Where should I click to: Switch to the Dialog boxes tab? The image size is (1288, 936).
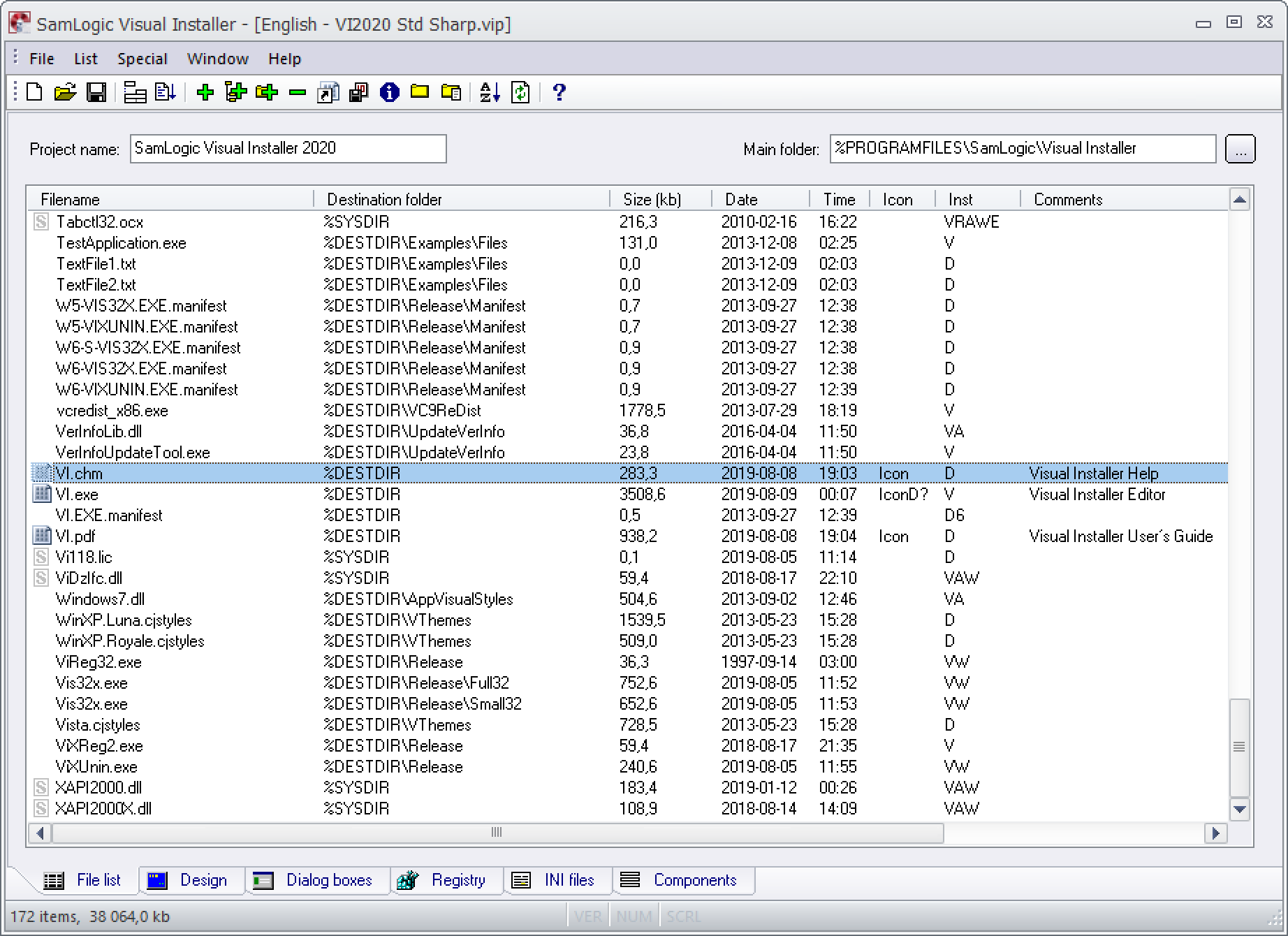tap(317, 880)
